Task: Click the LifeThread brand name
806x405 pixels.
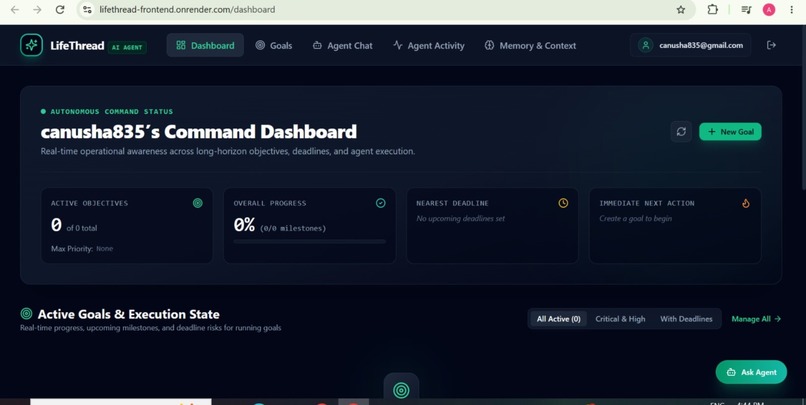Action: (x=77, y=45)
